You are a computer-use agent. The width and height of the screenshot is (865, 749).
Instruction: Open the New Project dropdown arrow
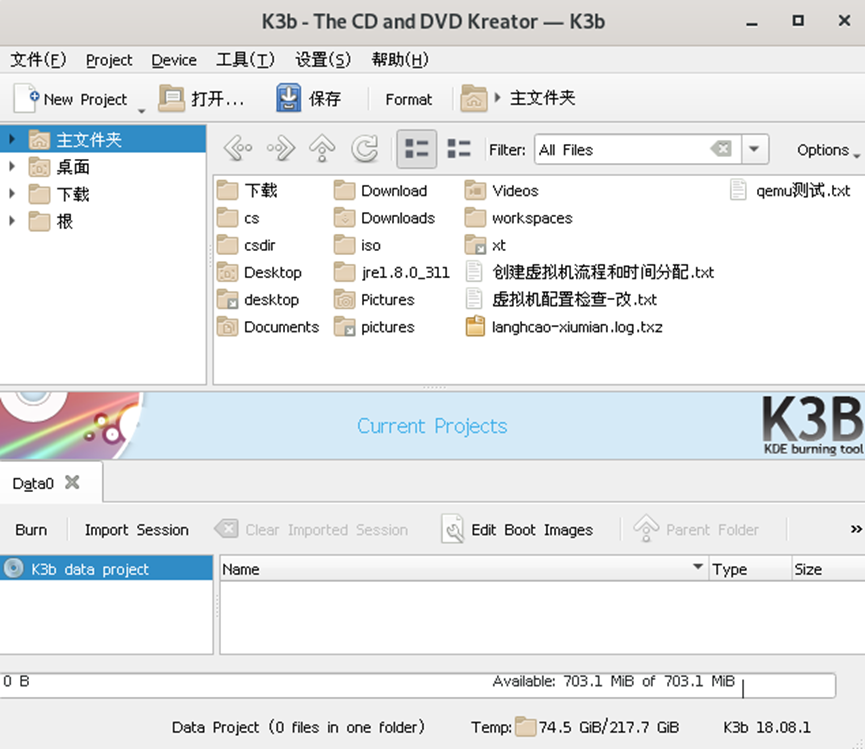click(141, 110)
